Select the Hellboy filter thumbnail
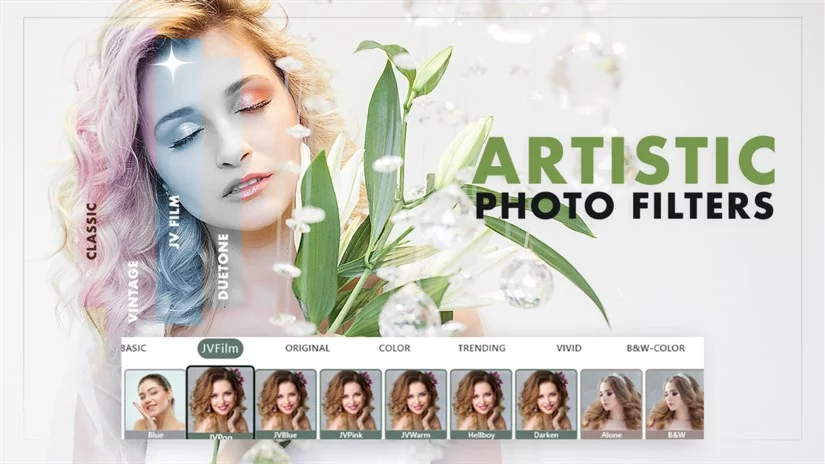The width and height of the screenshot is (825, 464). pyautogui.click(x=481, y=404)
